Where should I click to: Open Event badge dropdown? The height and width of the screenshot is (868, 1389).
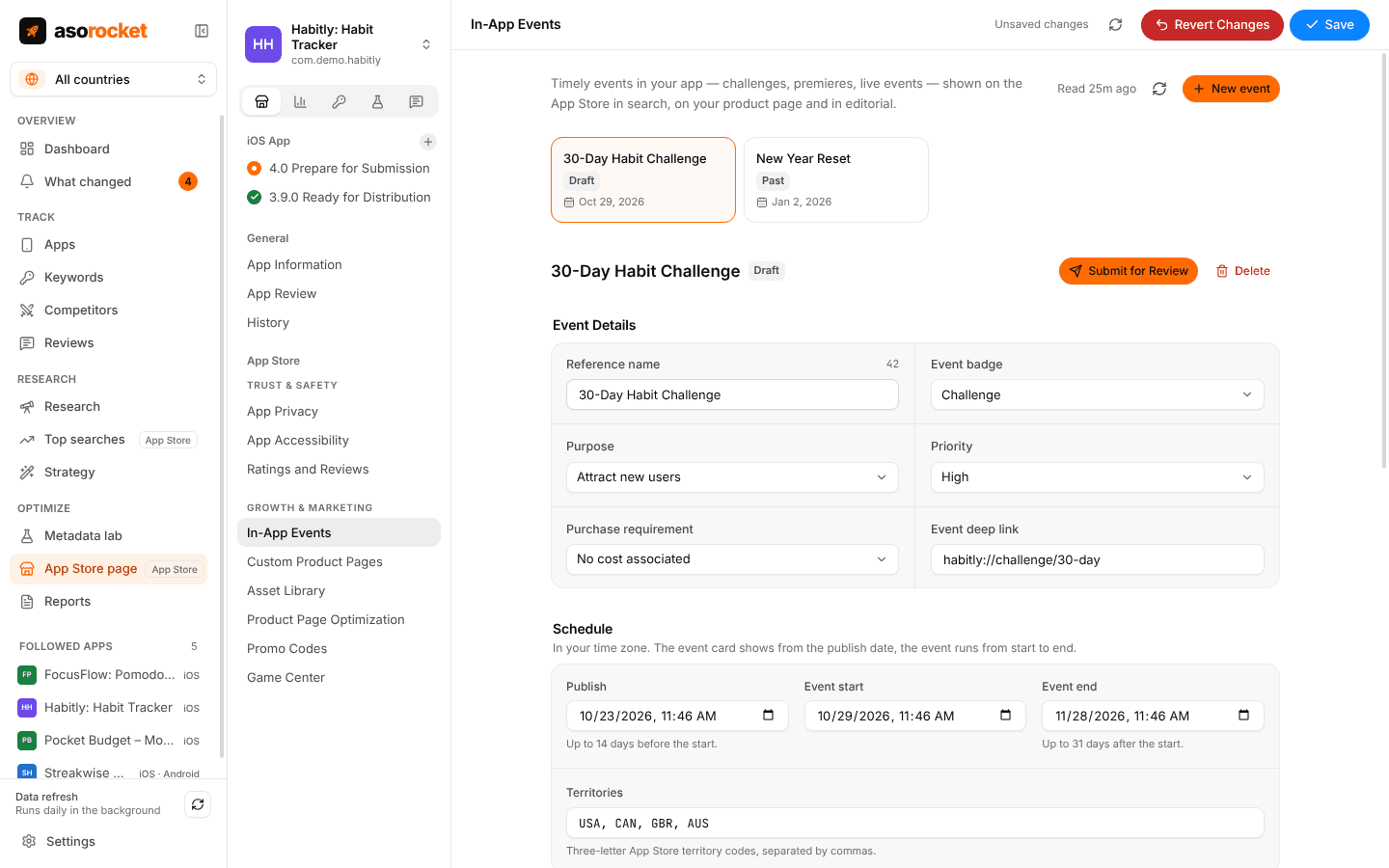(x=1098, y=394)
